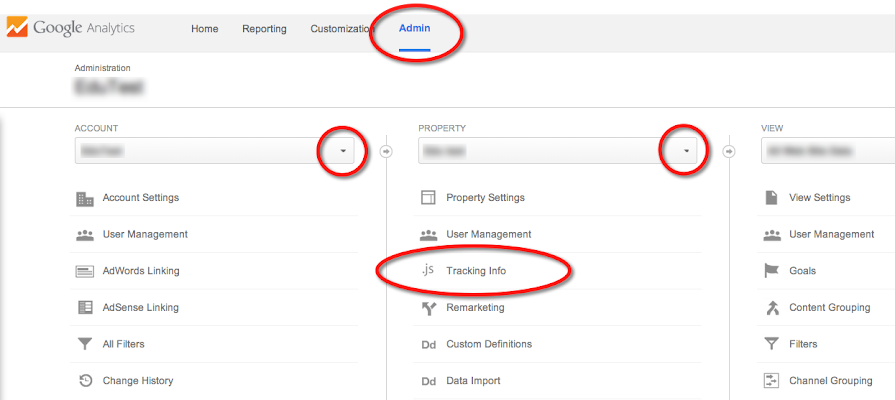Expand the Tracking Info section

click(476, 271)
